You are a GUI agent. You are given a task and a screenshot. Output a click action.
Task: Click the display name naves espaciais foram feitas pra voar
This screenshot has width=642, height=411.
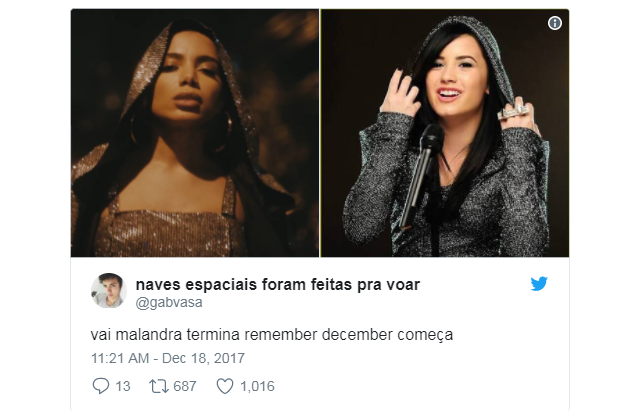(x=278, y=284)
